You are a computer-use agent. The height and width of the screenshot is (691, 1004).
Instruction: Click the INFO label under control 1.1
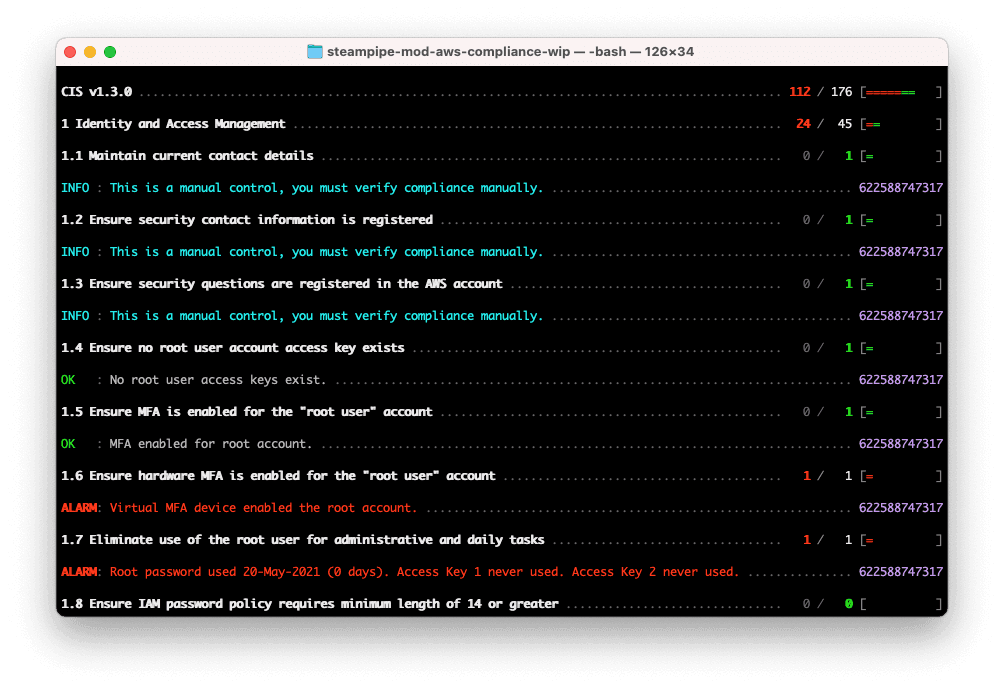point(75,188)
